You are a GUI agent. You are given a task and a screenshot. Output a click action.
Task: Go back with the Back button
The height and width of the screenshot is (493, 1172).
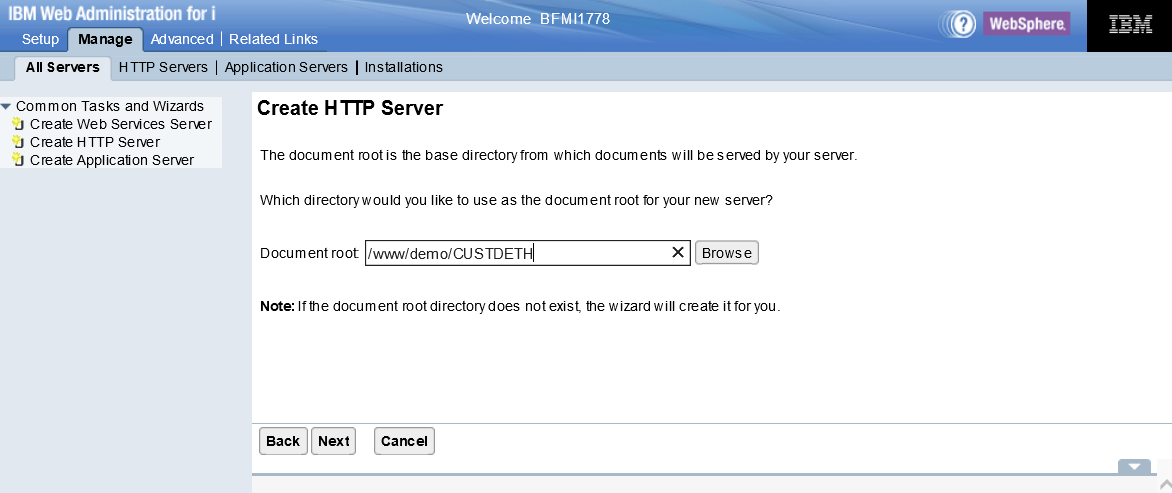283,441
